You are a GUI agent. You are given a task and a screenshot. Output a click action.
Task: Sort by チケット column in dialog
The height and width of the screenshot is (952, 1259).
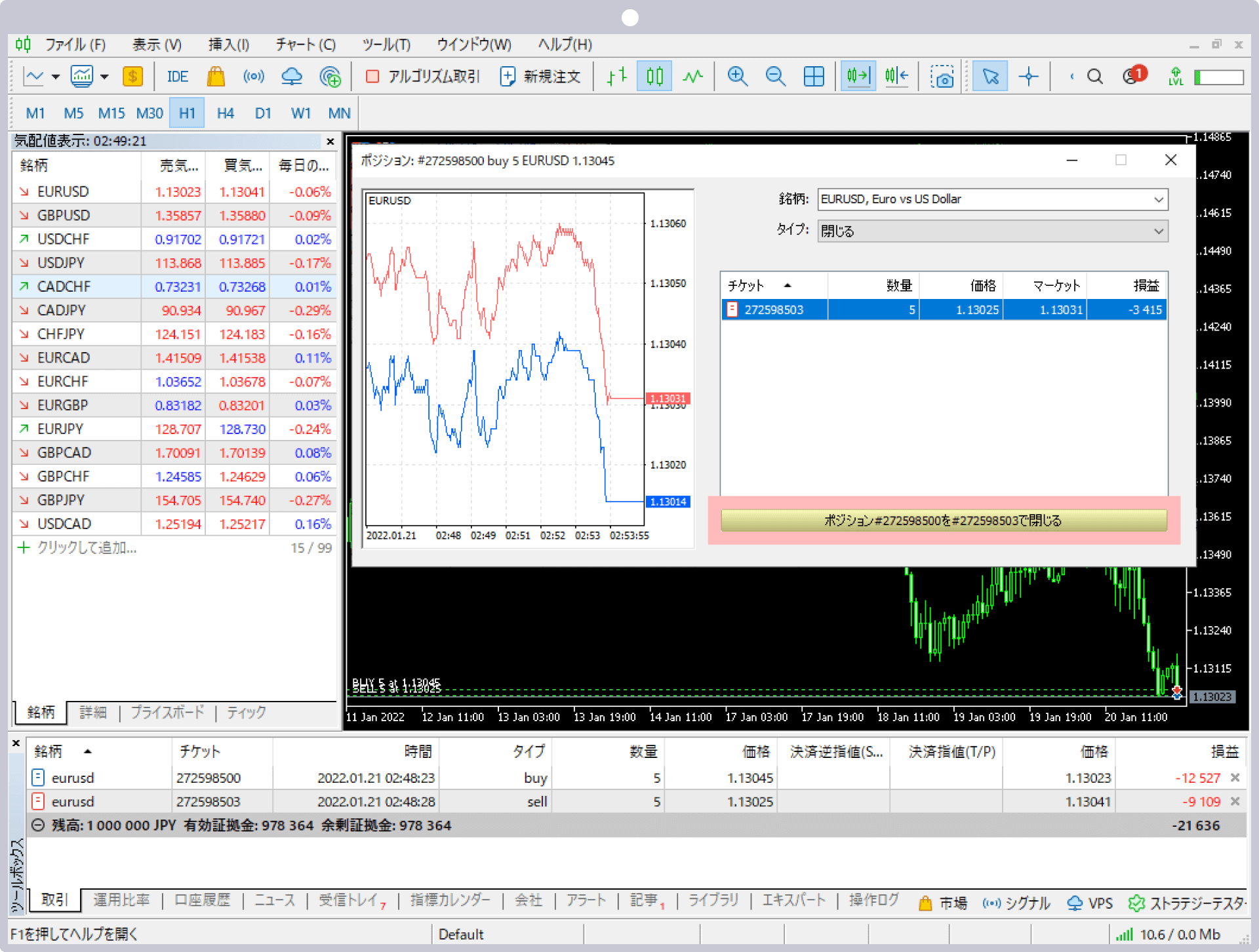(x=774, y=285)
